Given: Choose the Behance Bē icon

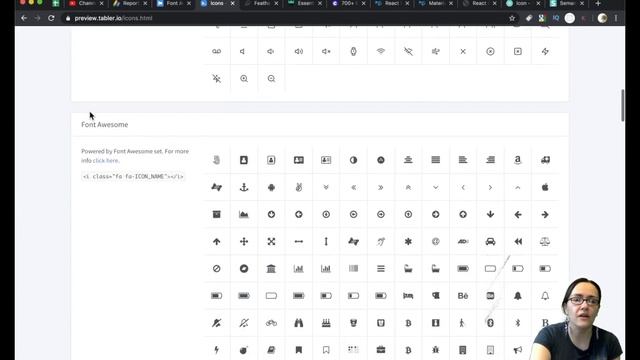Looking at the screenshot, I should click(x=463, y=296).
